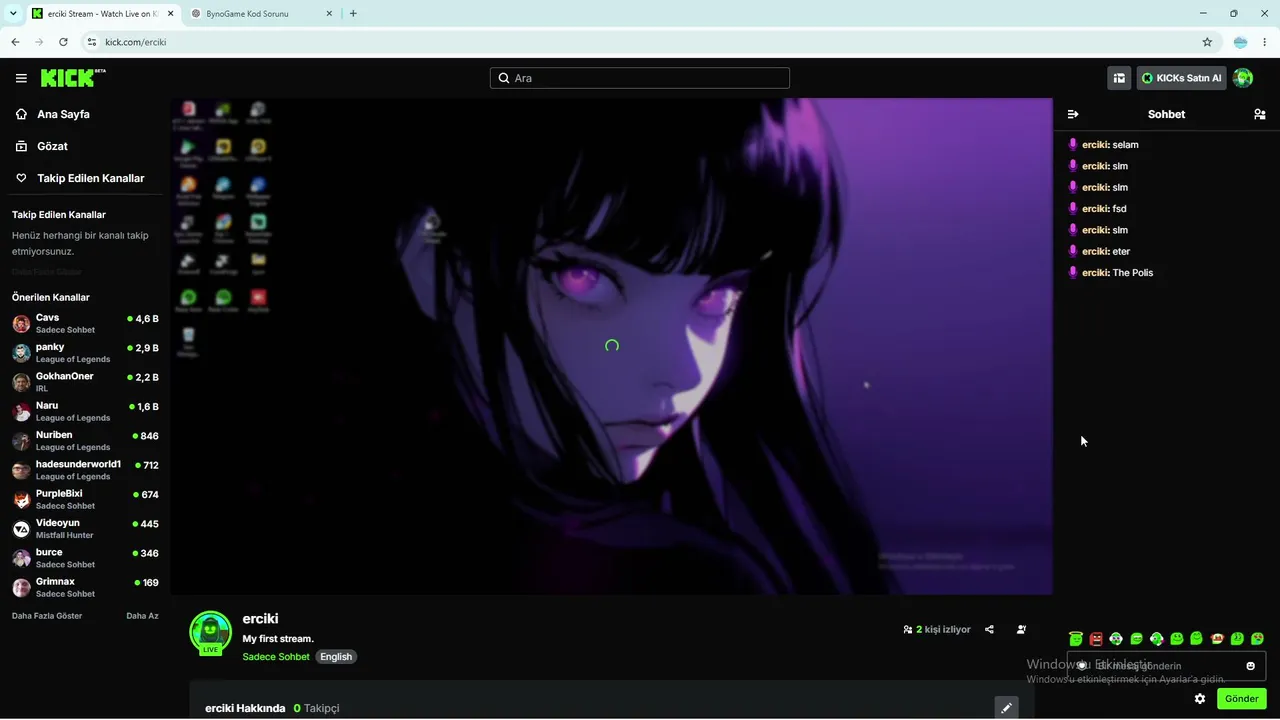Click the chat message "erciki: eter"
Viewport: 1280px width, 720px height.
(x=1099, y=252)
